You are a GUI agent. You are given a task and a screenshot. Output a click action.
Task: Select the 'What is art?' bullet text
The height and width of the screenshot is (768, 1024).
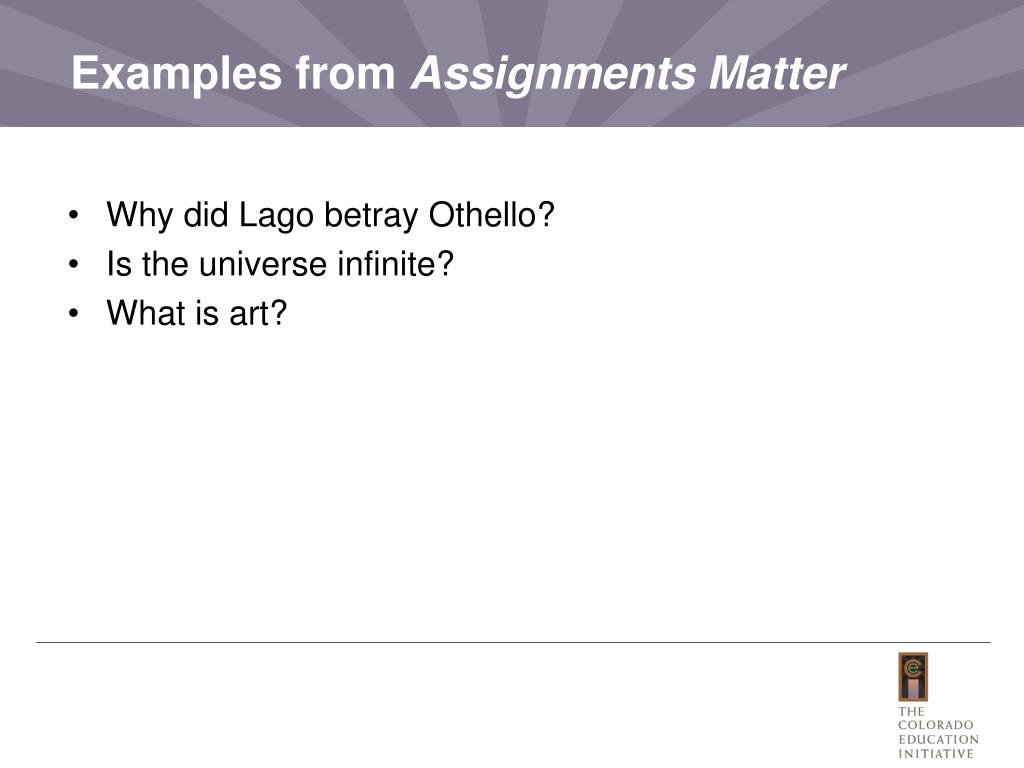click(x=197, y=313)
